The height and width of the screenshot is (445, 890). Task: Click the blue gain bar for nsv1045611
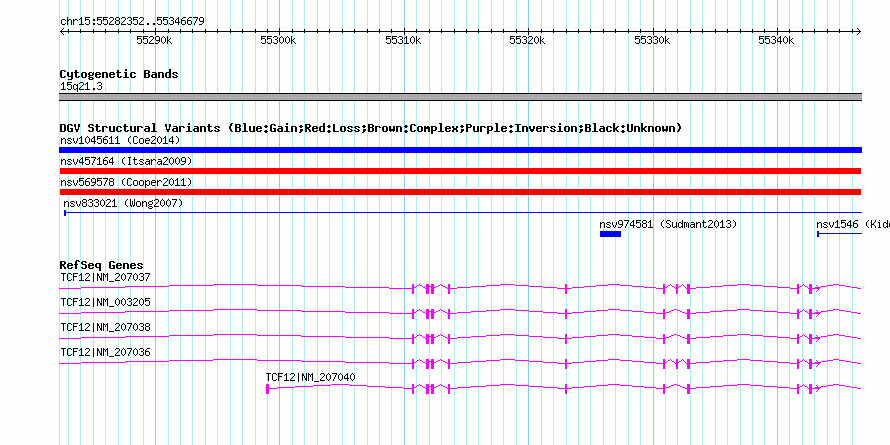point(460,150)
